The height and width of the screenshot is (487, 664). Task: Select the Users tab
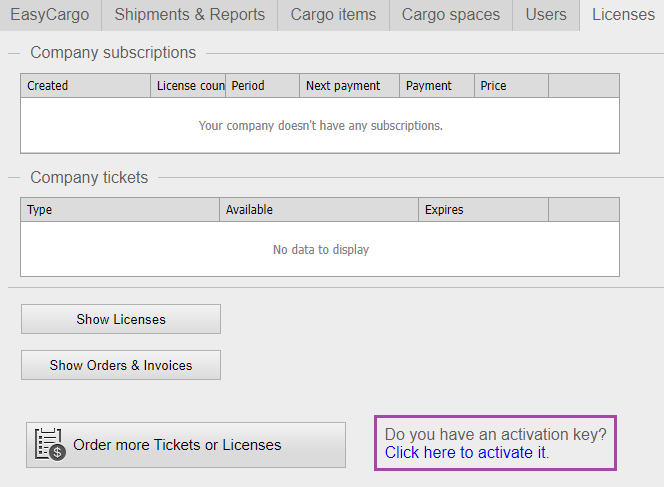(x=545, y=15)
